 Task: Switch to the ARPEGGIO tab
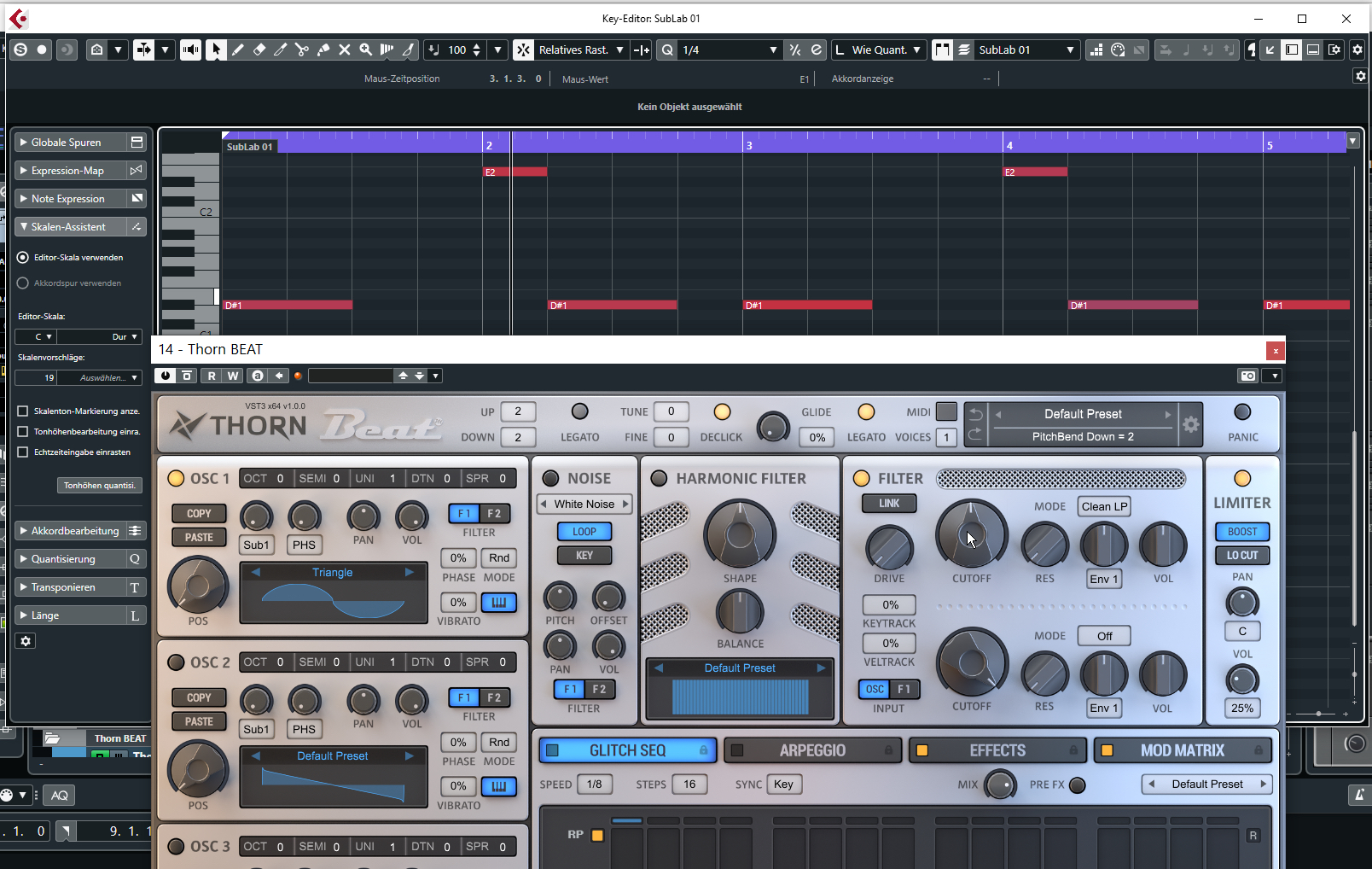811,750
